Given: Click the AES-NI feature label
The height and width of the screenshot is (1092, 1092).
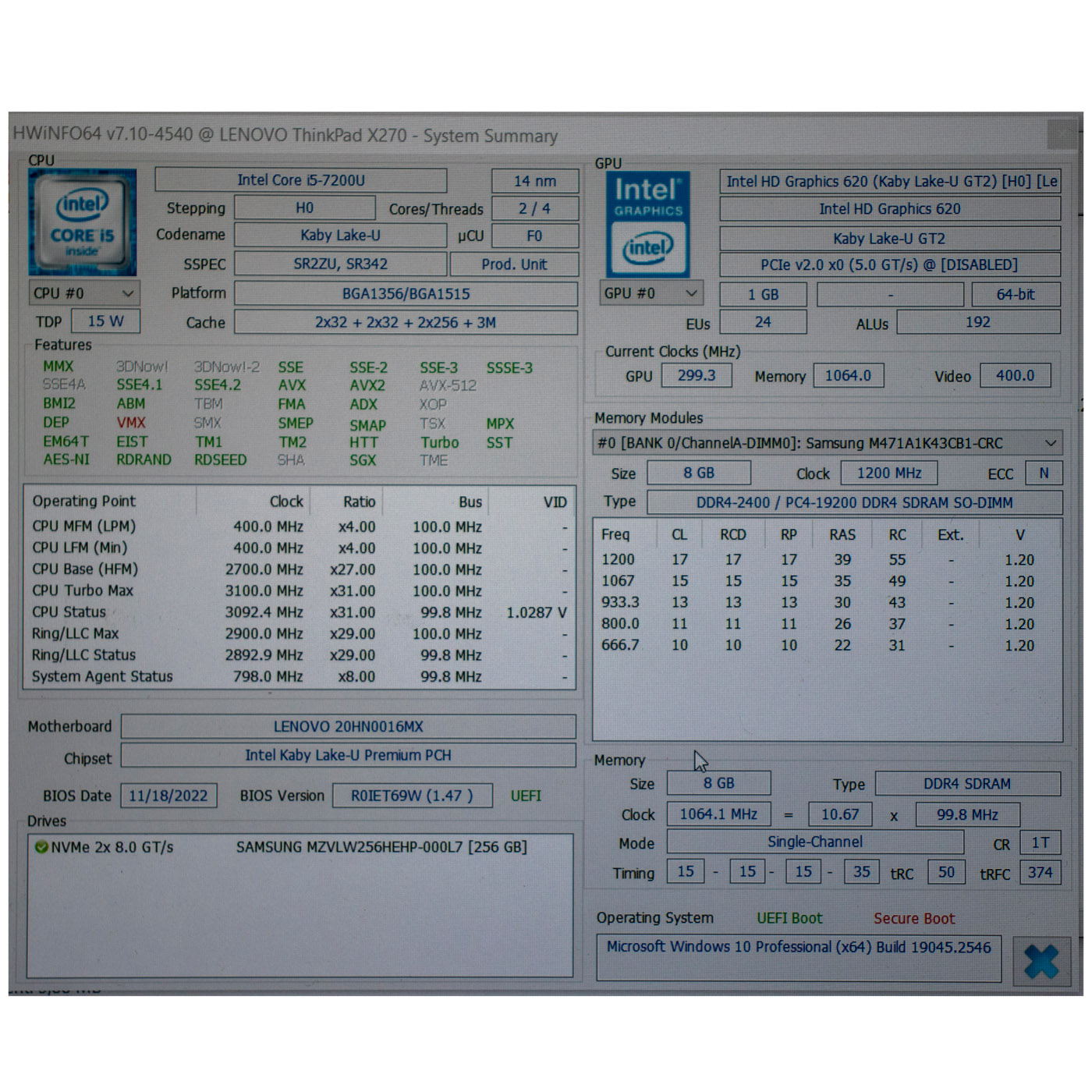Looking at the screenshot, I should (x=66, y=459).
